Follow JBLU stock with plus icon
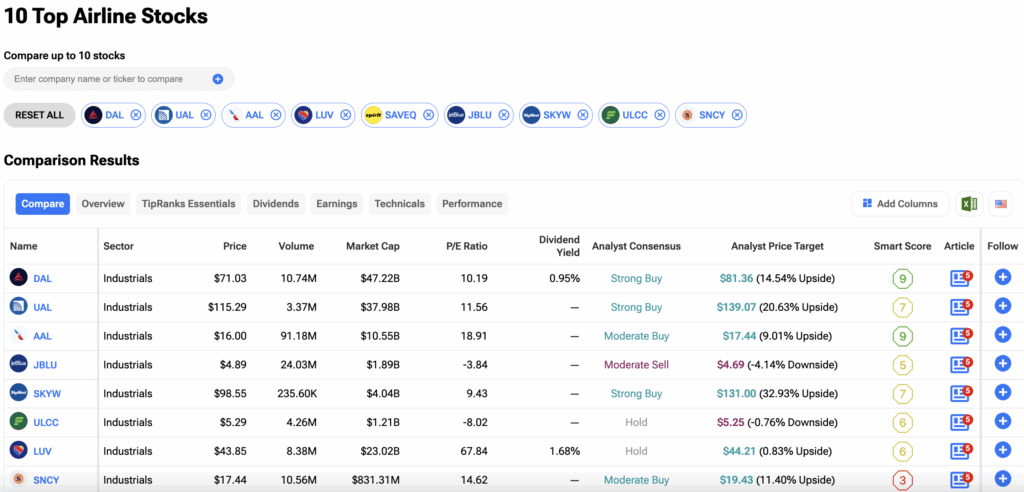Viewport: 1024px width, 492px height. (x=1002, y=365)
